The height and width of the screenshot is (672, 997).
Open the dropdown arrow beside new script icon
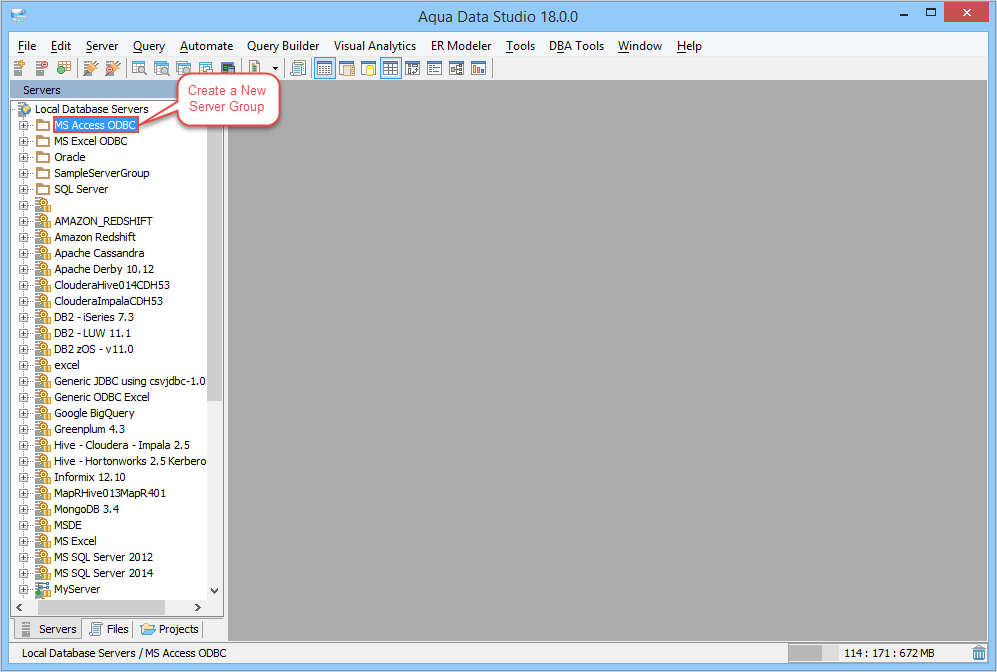coord(275,69)
